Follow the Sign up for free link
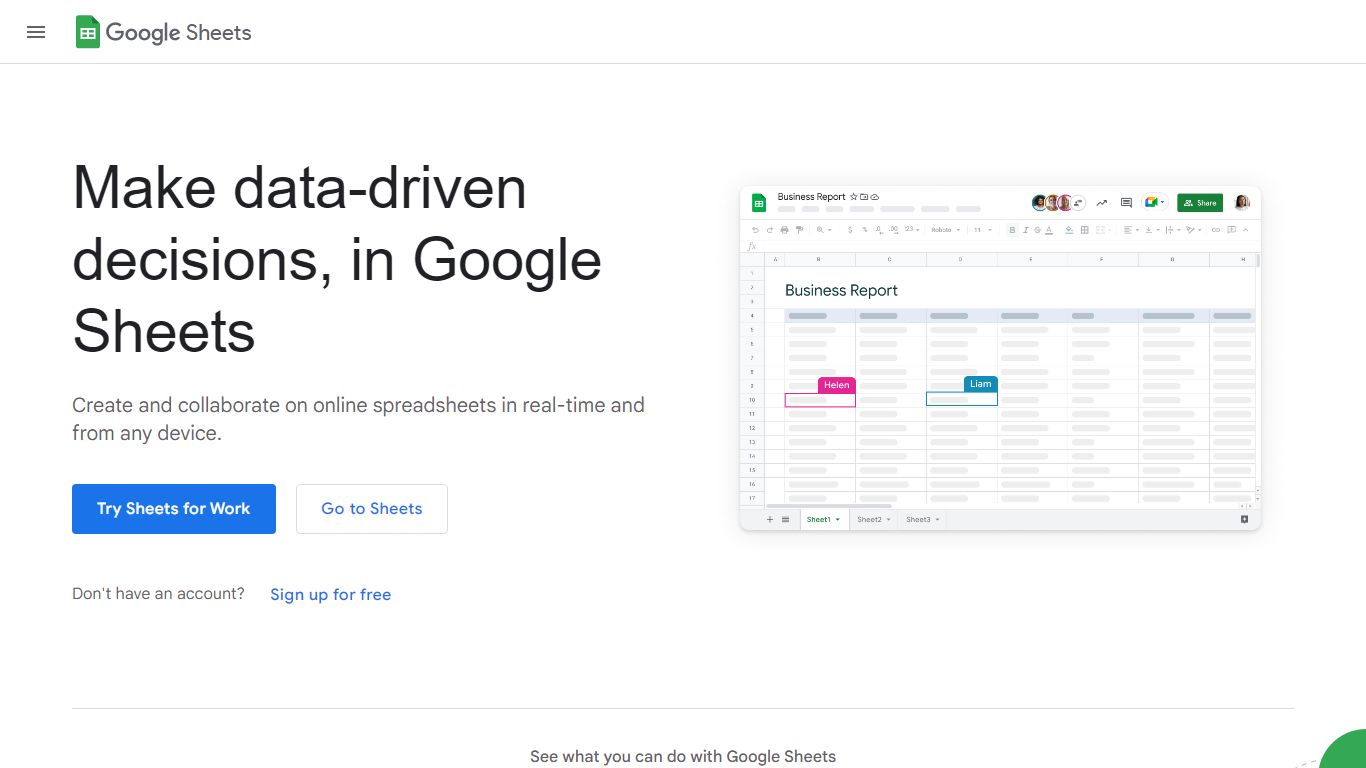Screen dimensions: 1366x768 tap(330, 594)
